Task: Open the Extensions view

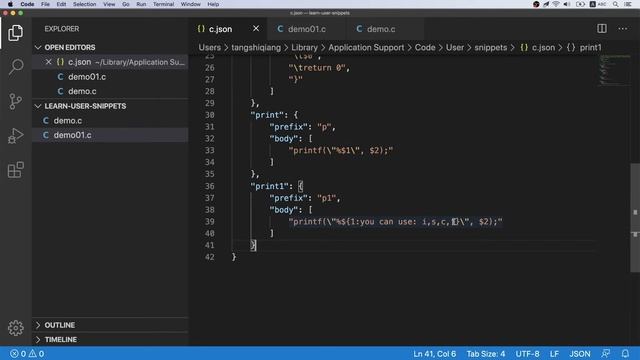Action: click(x=16, y=170)
